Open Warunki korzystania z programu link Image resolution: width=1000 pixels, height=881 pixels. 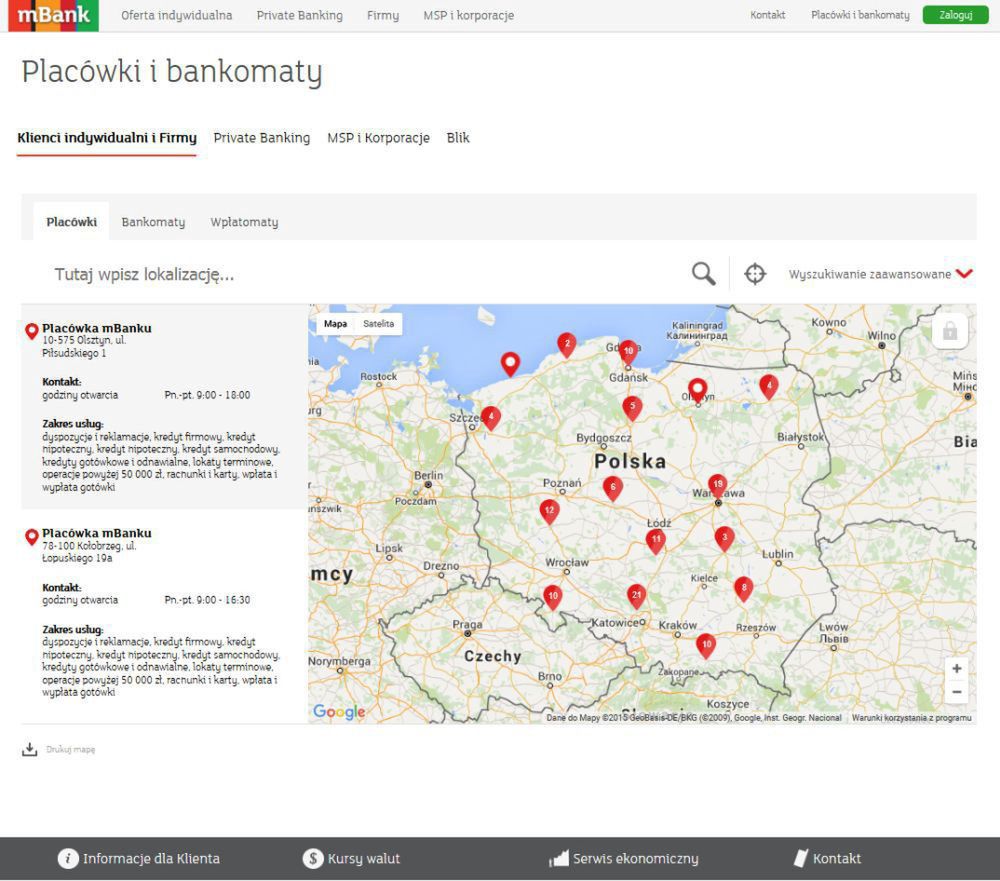[911, 718]
